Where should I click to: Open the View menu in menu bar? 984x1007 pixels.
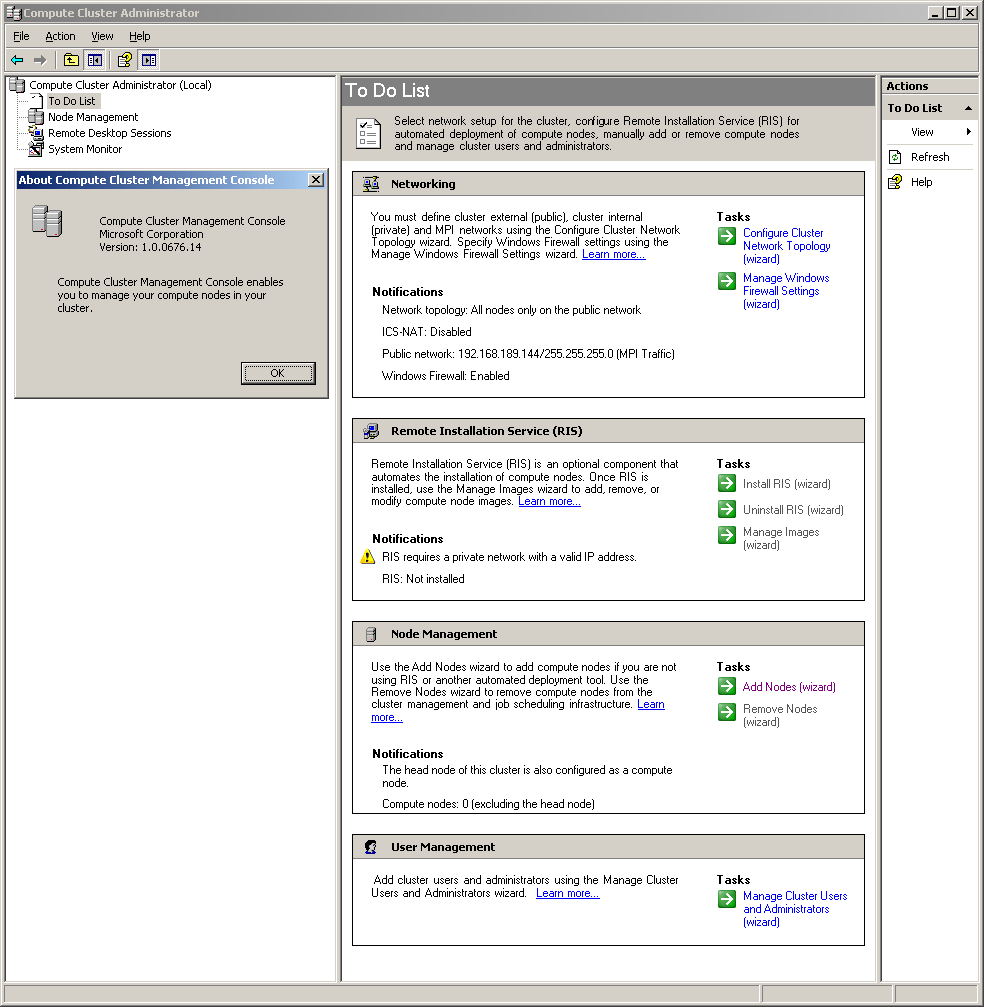pyautogui.click(x=102, y=37)
